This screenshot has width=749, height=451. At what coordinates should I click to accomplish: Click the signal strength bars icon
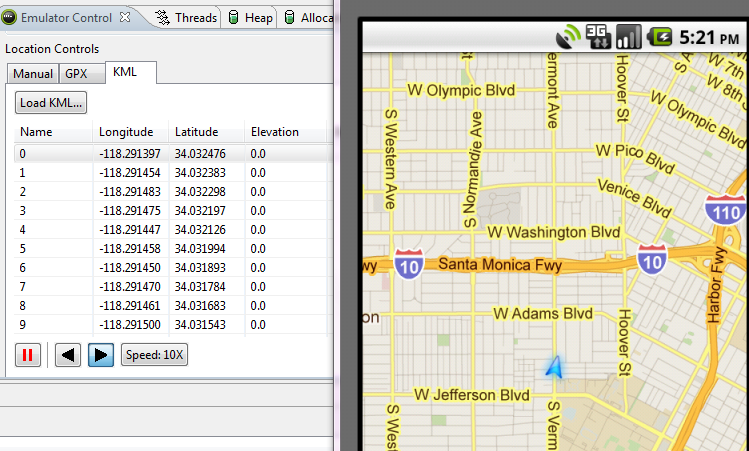point(628,37)
